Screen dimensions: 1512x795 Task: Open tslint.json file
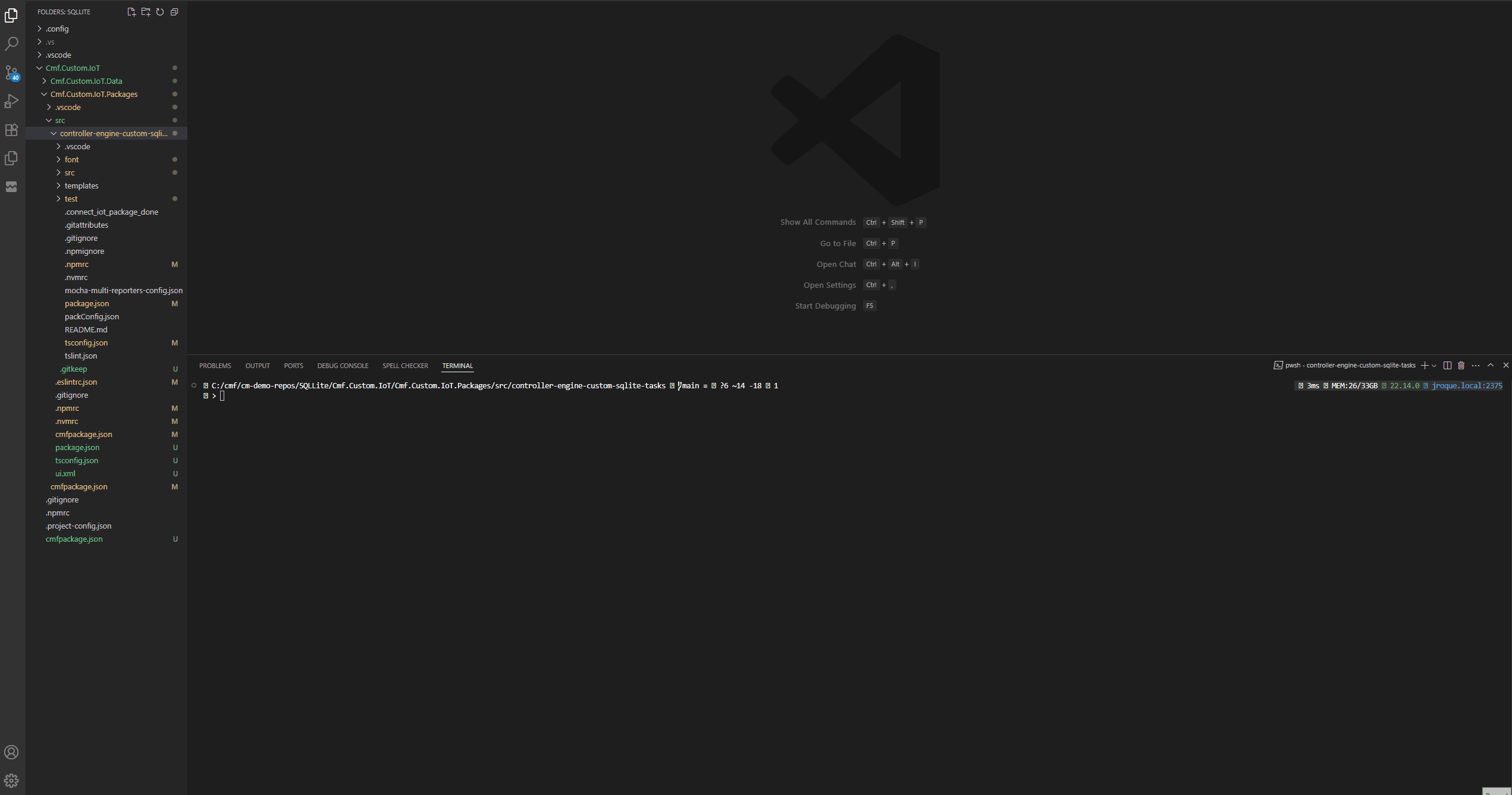tap(107, 356)
